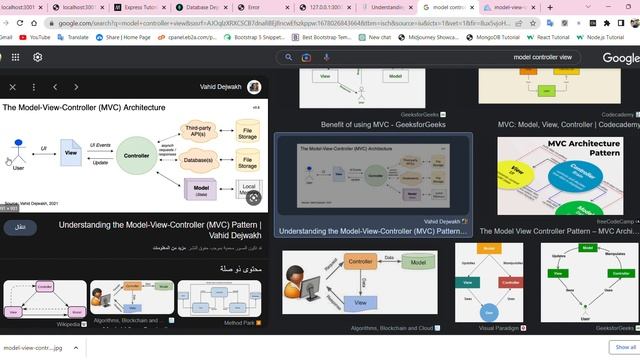This screenshot has height=360, width=640.
Task: Open the cpanel.eb2a.com bookmark
Action: point(187,37)
